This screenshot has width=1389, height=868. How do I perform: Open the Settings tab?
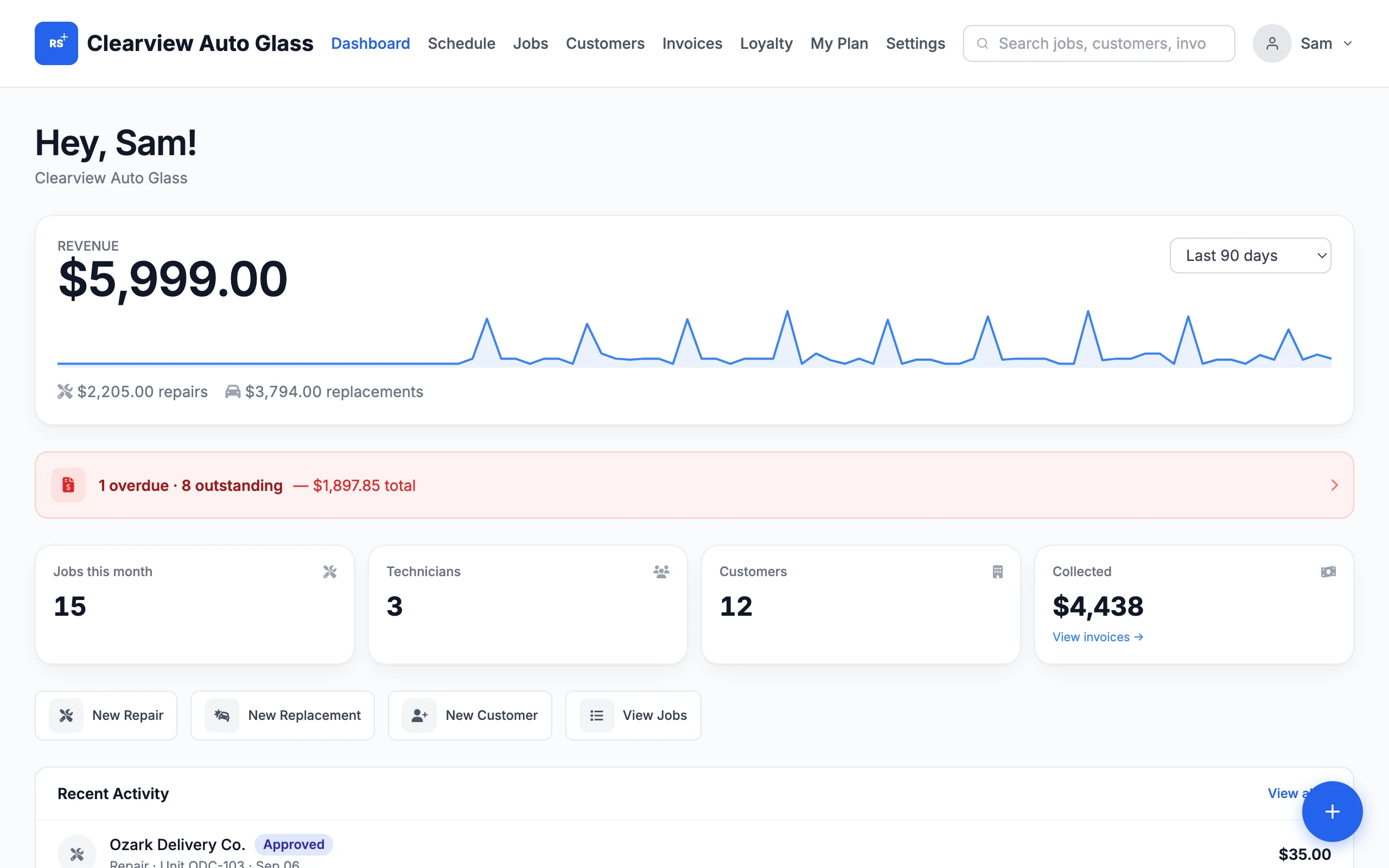915,43
